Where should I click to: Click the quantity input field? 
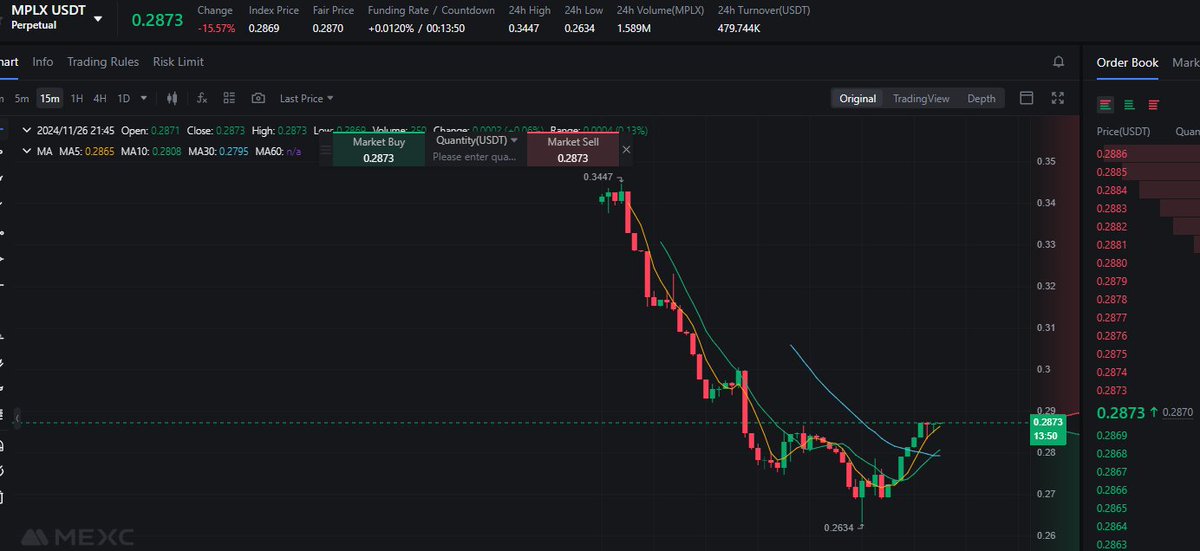click(x=476, y=157)
